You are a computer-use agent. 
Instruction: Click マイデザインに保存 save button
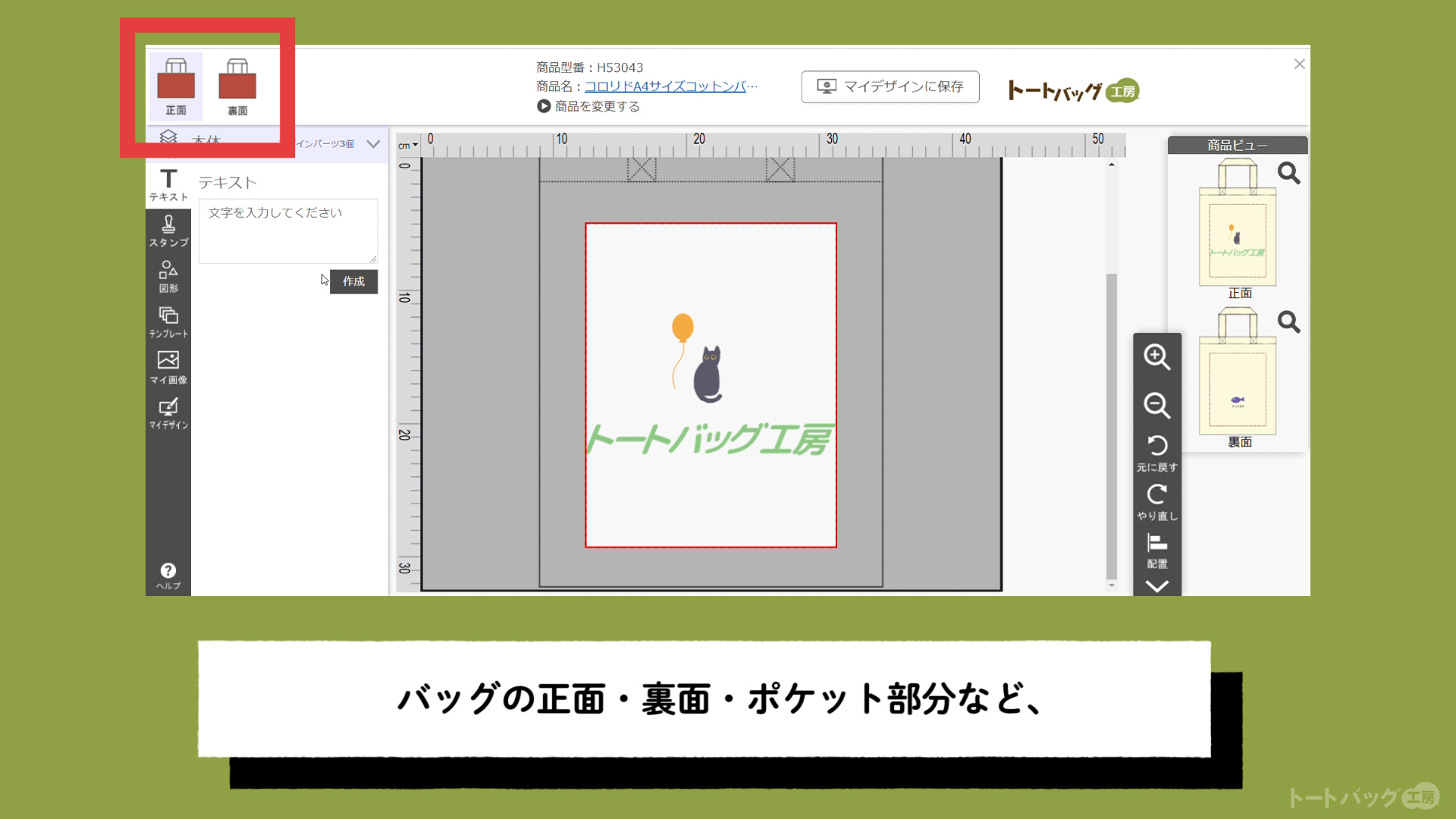[890, 86]
